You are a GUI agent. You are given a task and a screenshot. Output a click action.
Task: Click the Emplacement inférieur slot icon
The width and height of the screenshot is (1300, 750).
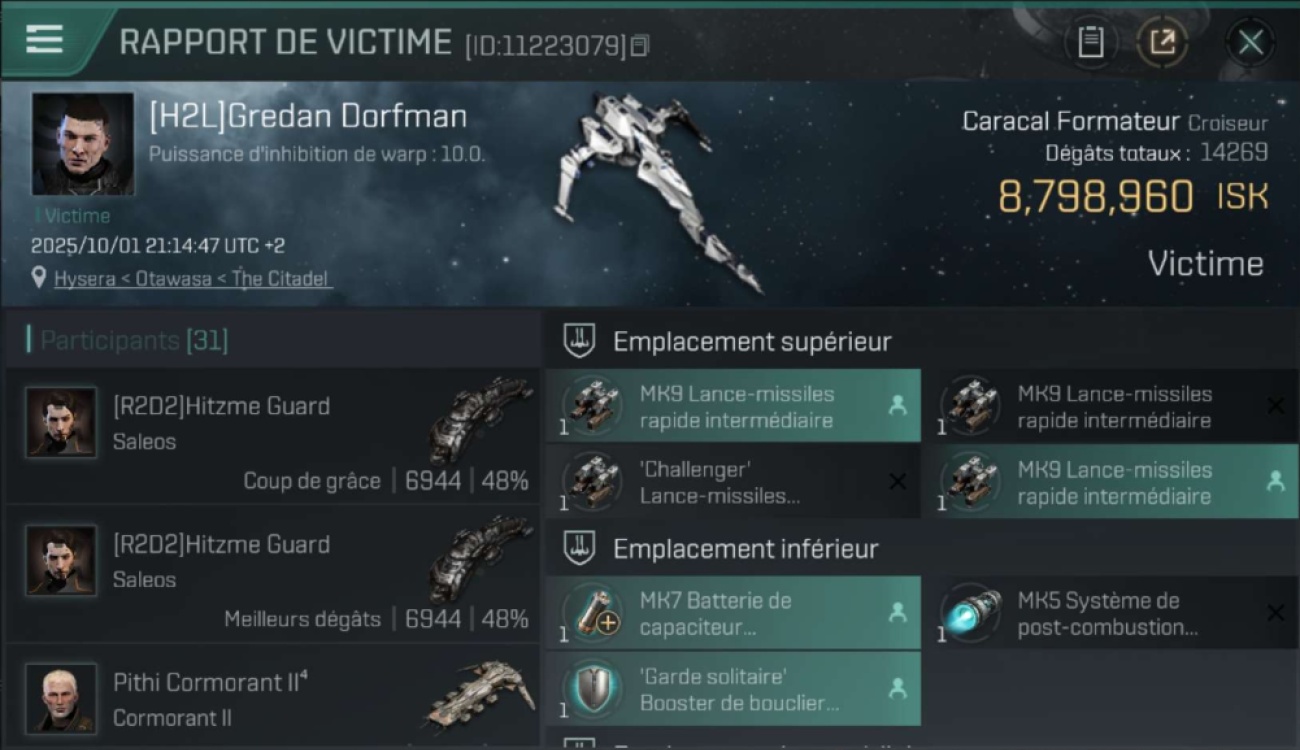[579, 548]
